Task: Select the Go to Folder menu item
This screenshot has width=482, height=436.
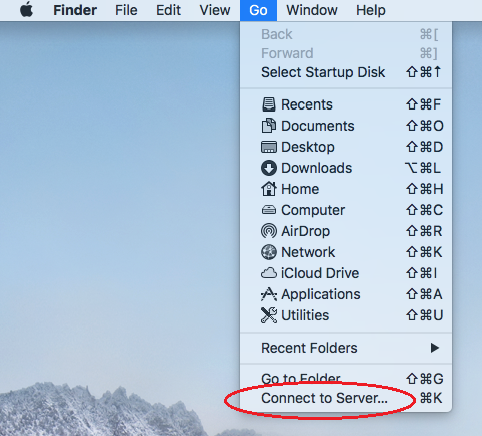Action: tap(346, 379)
